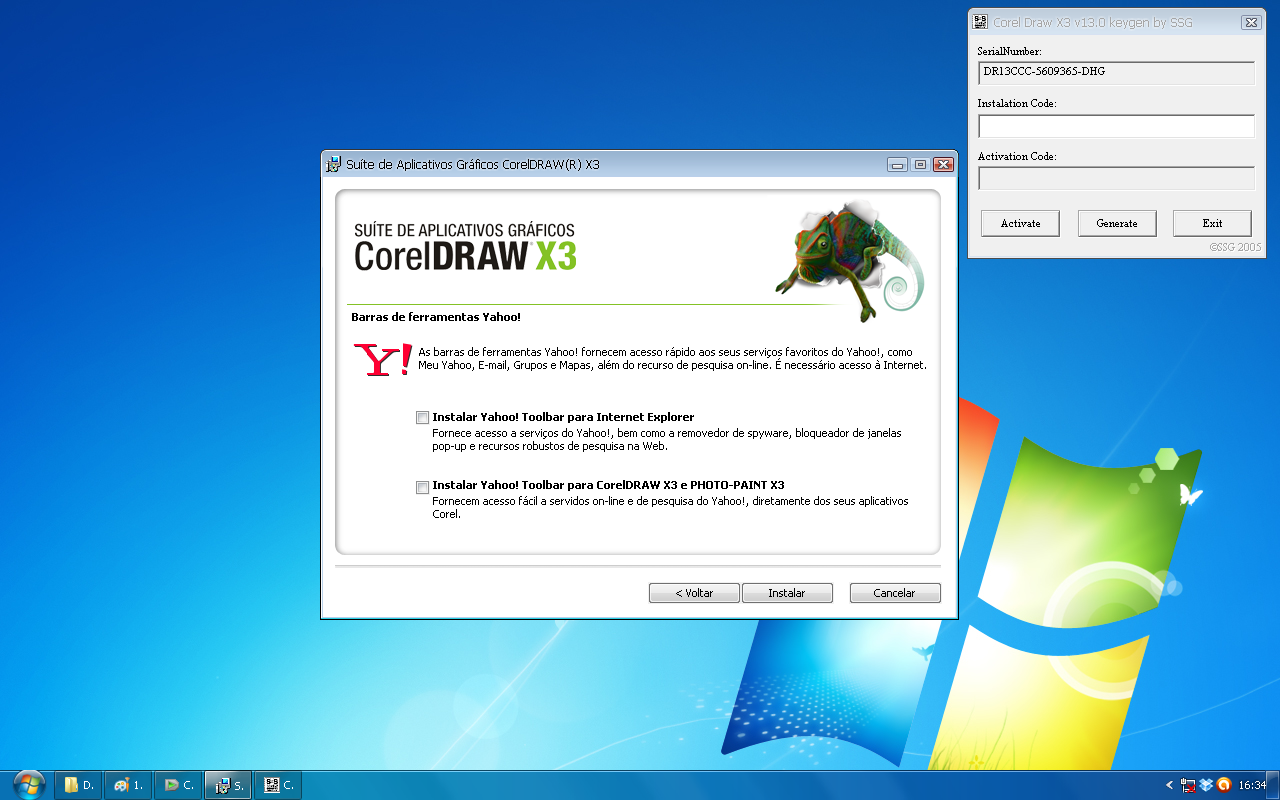
Task: Click the network disconnected tray icon
Action: click(1189, 785)
